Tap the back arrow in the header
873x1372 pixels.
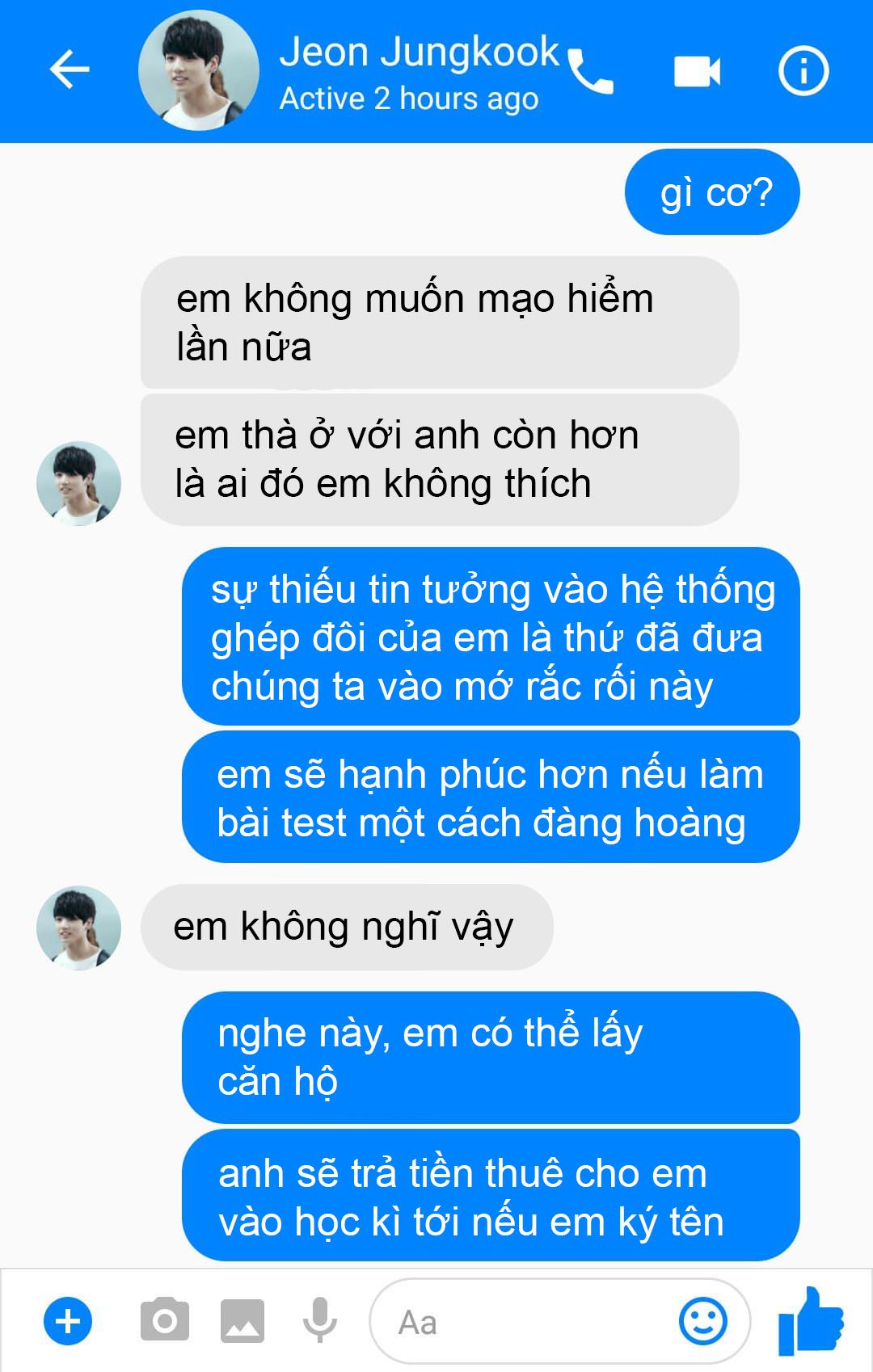click(x=70, y=70)
